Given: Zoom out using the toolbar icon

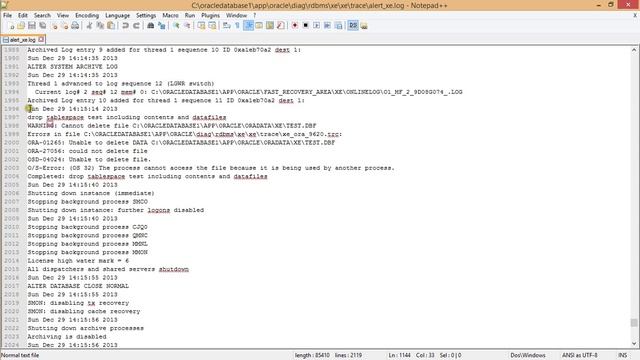Looking at the screenshot, I should pyautogui.click(x=187, y=26).
